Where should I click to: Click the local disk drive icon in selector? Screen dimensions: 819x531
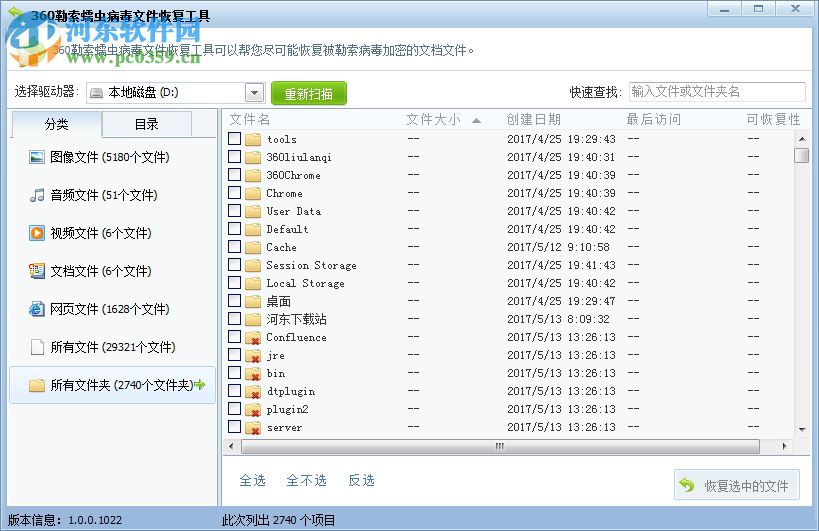point(96,93)
